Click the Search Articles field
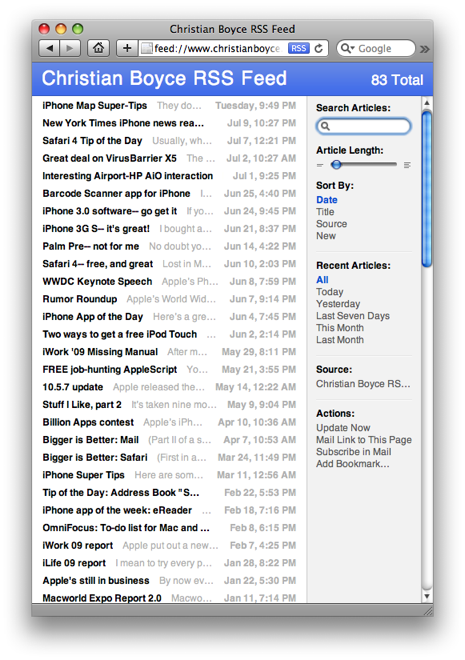465x660 pixels. coord(364,126)
